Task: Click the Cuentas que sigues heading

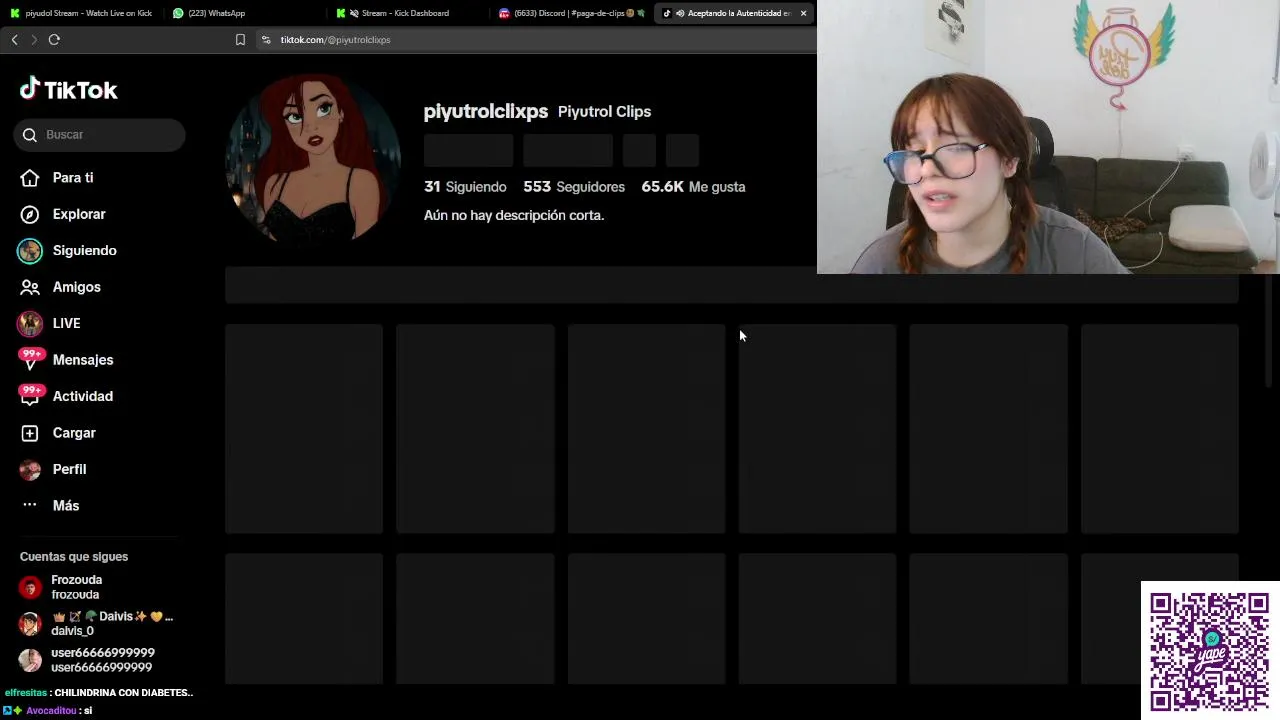Action: pos(74,557)
